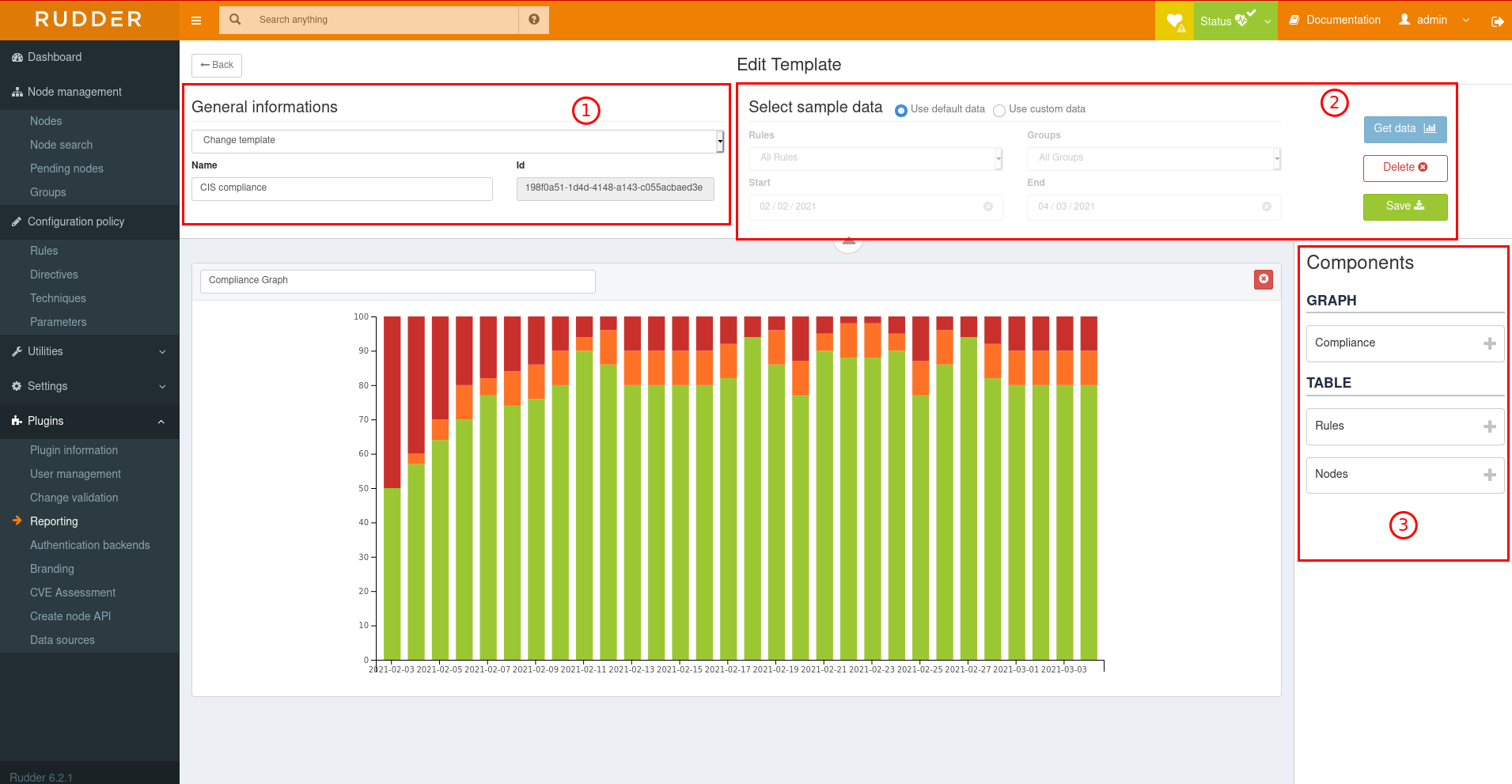Remove the Compliance Graph with red X

(1264, 279)
